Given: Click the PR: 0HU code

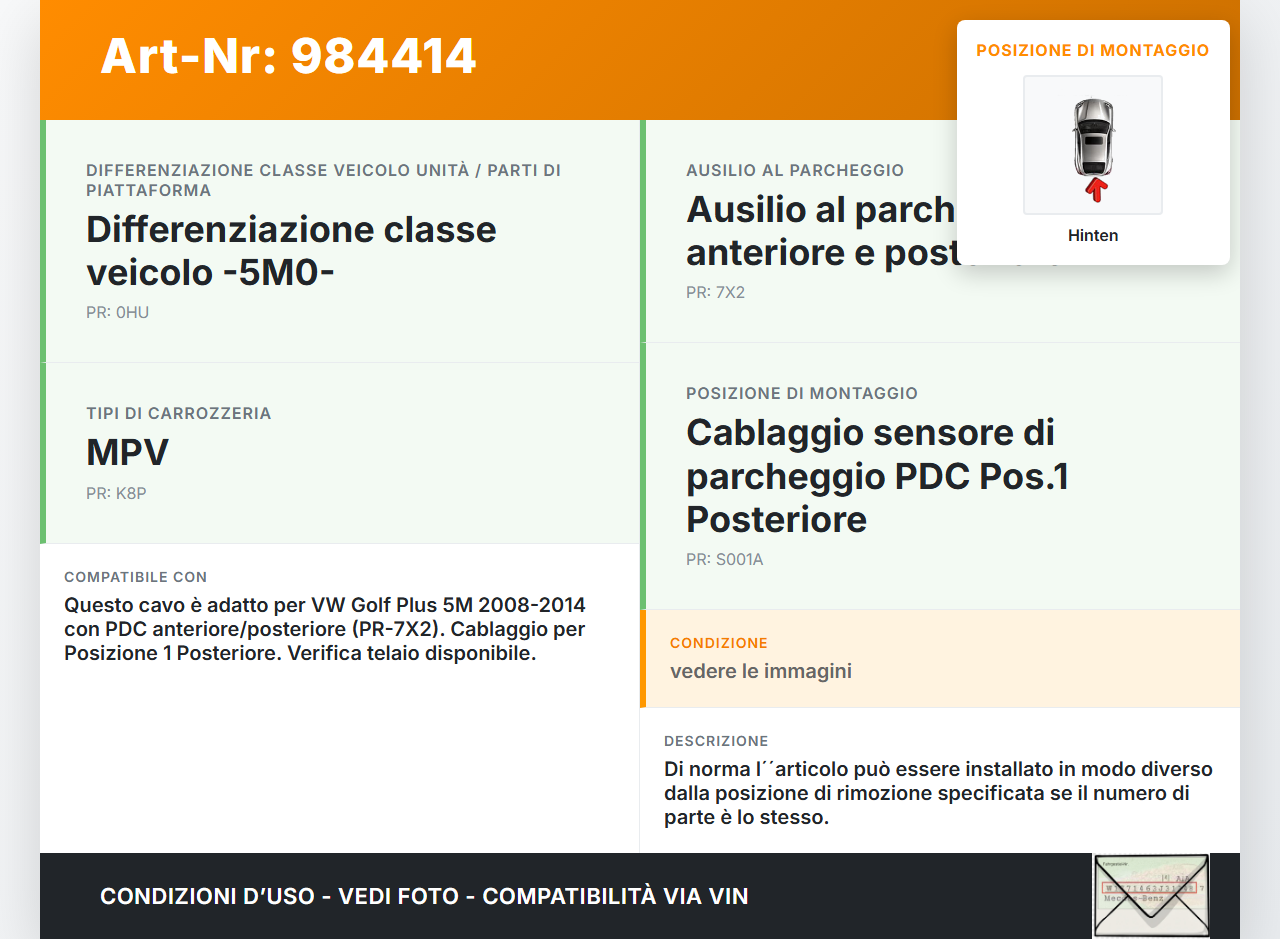Looking at the screenshot, I should click(x=117, y=312).
